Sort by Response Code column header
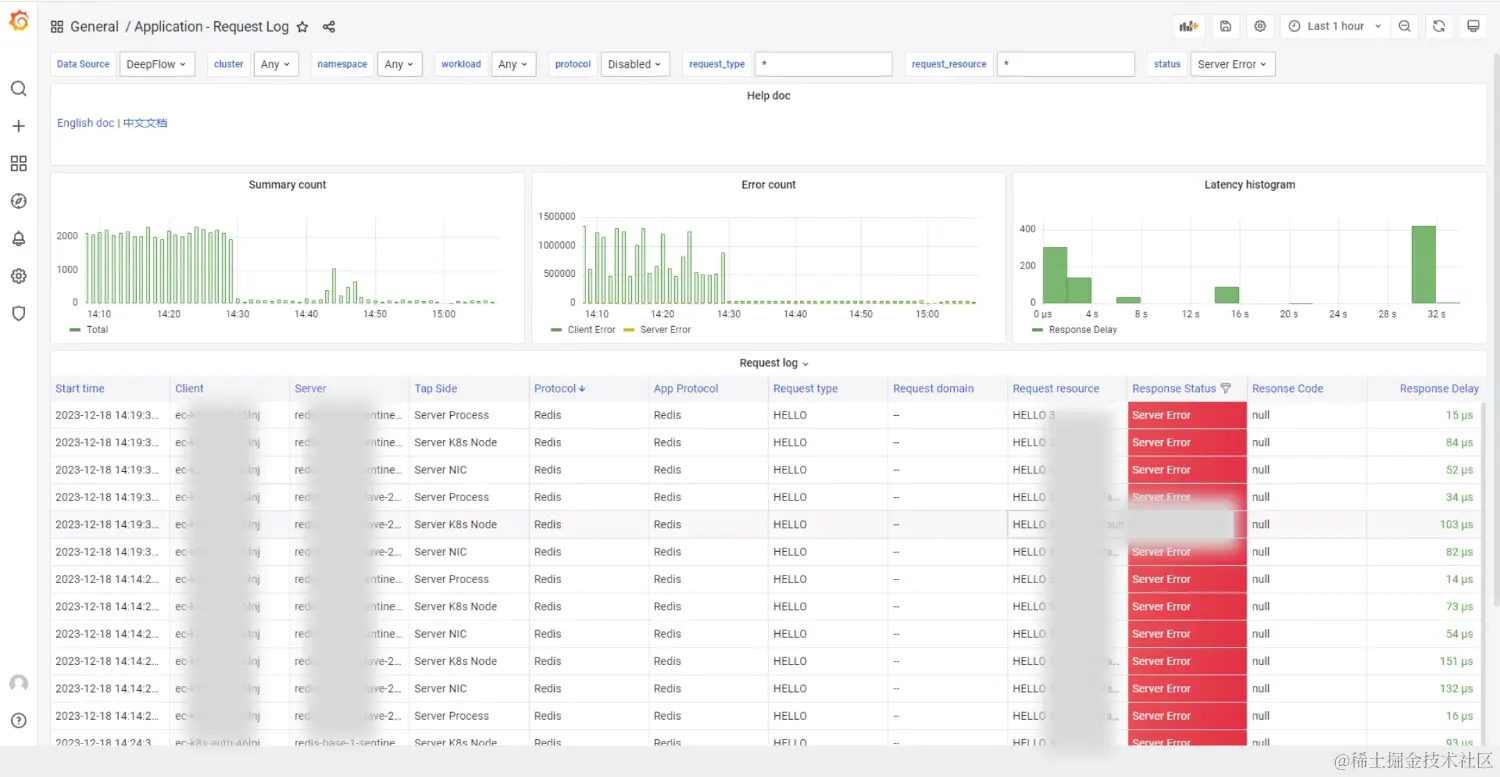Image resolution: width=1500 pixels, height=777 pixels. coord(1288,389)
